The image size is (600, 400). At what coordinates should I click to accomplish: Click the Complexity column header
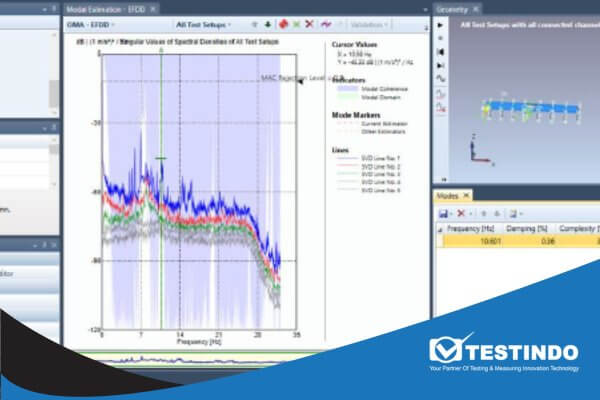click(x=578, y=229)
